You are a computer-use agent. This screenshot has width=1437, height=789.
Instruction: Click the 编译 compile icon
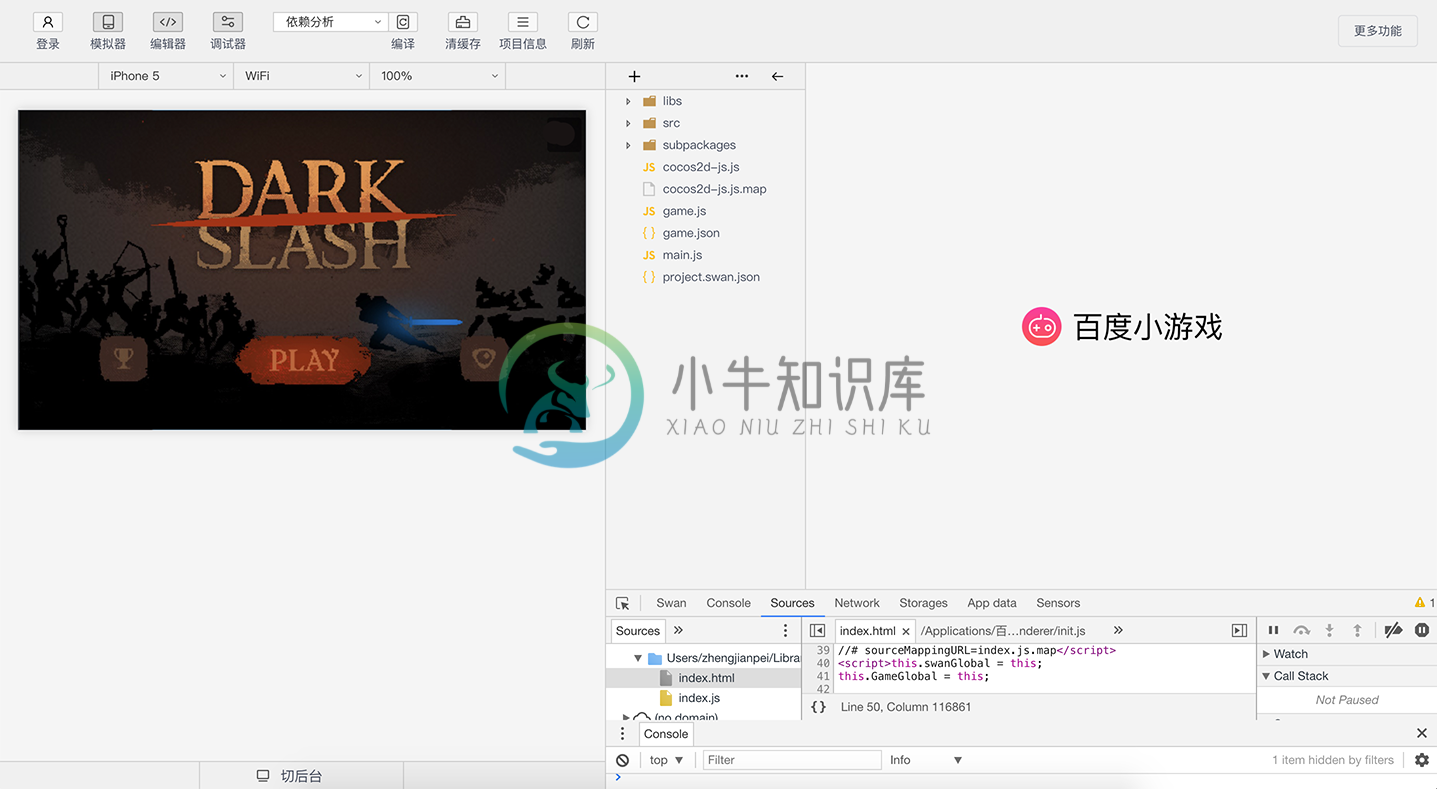[403, 22]
